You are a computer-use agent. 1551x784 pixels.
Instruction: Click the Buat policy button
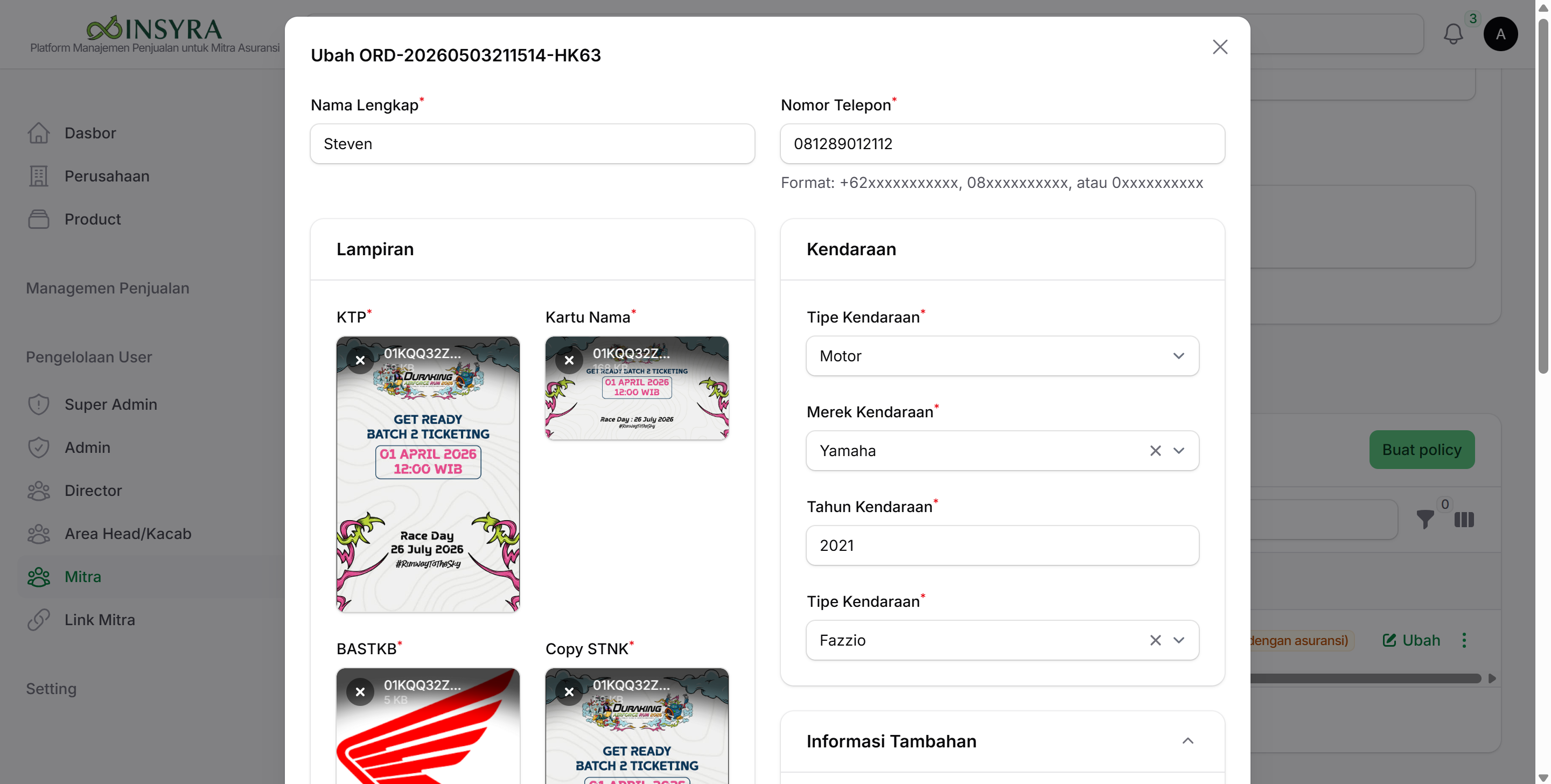pos(1422,449)
